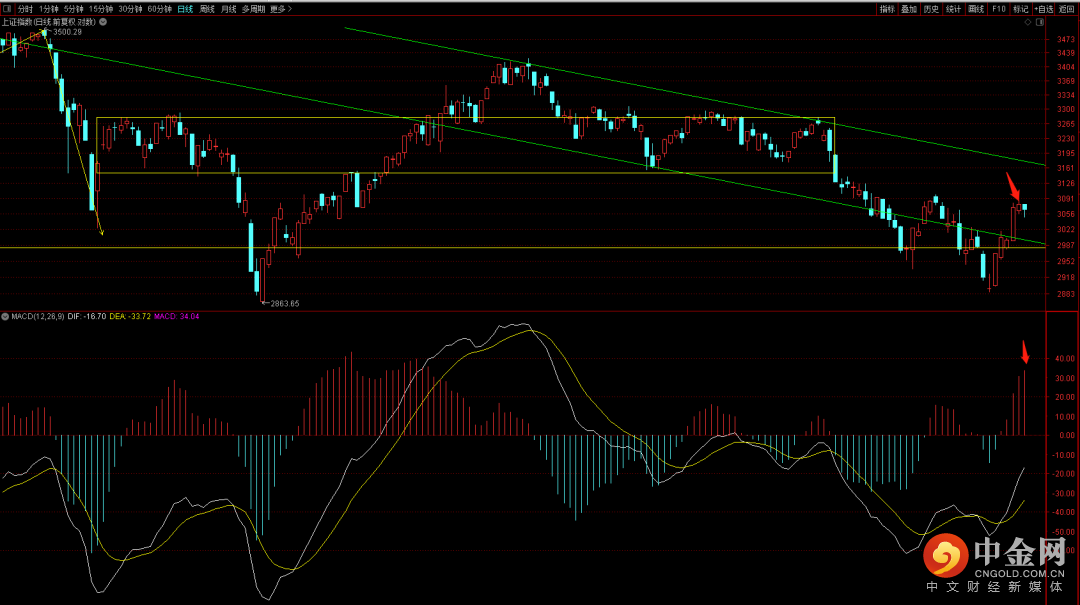Click the panel layout icon at top-left
This screenshot has width=1080, height=605.
tap(7, 9)
